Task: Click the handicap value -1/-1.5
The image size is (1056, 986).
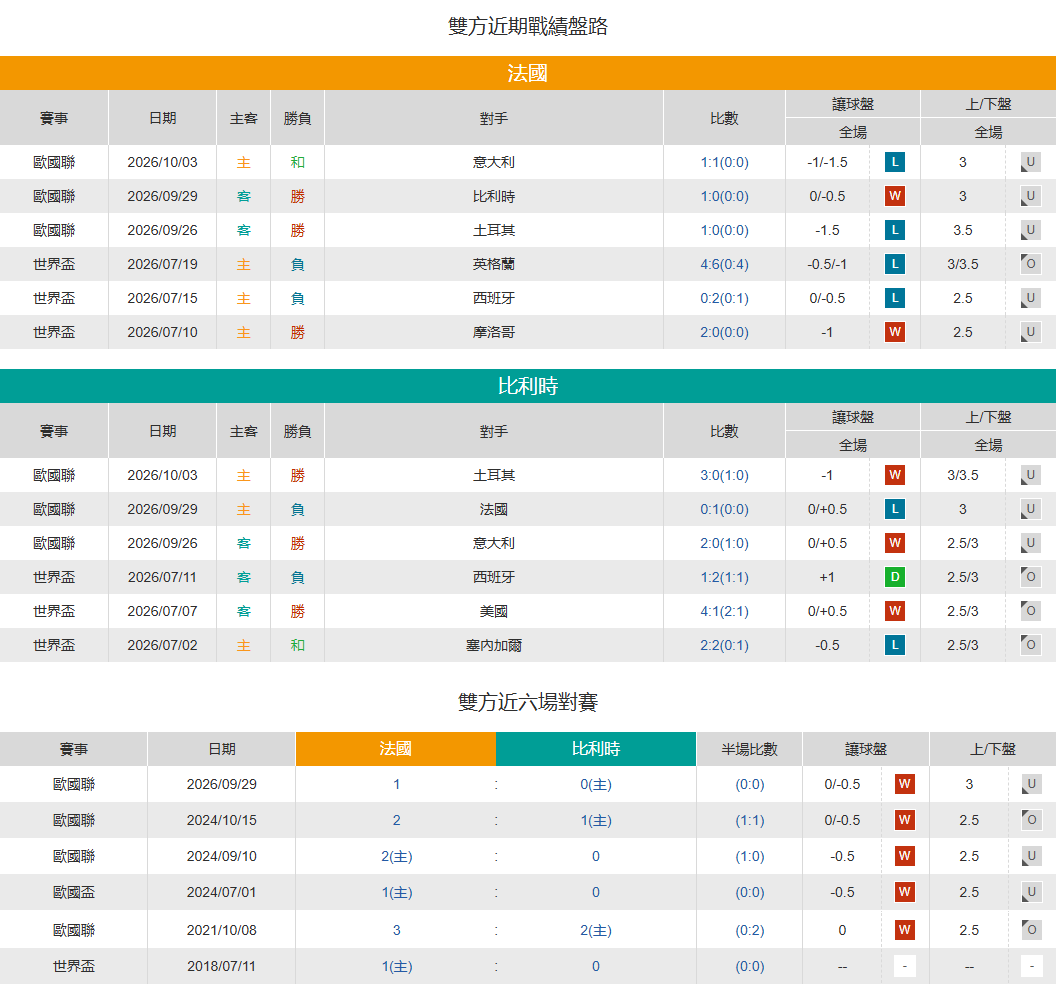Action: (827, 162)
